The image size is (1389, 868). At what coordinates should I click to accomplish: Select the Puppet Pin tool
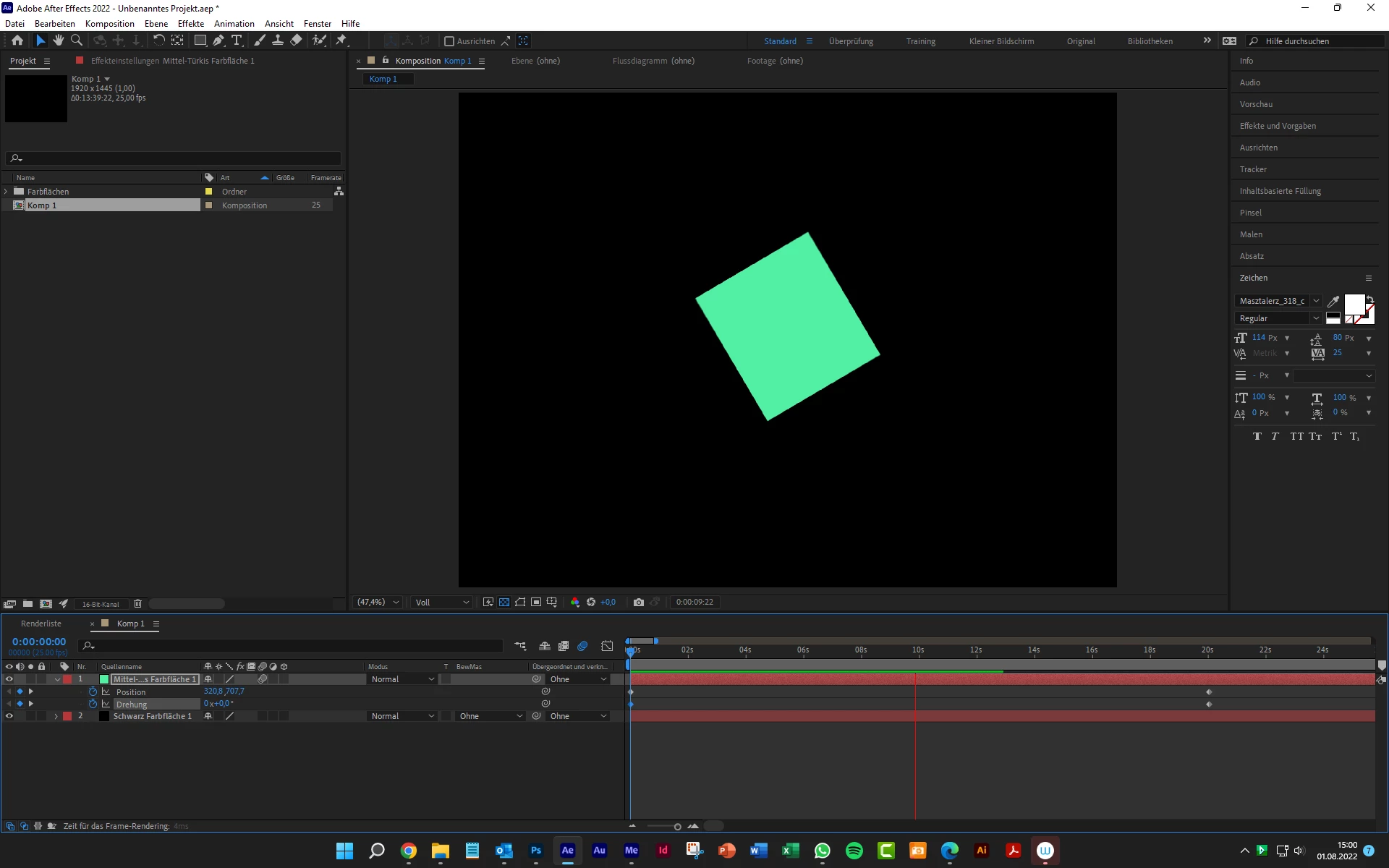point(341,41)
